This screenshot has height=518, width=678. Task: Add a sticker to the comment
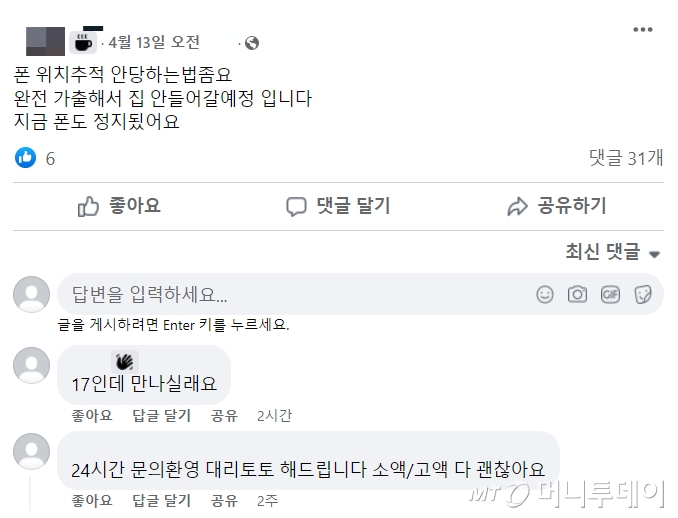point(643,294)
